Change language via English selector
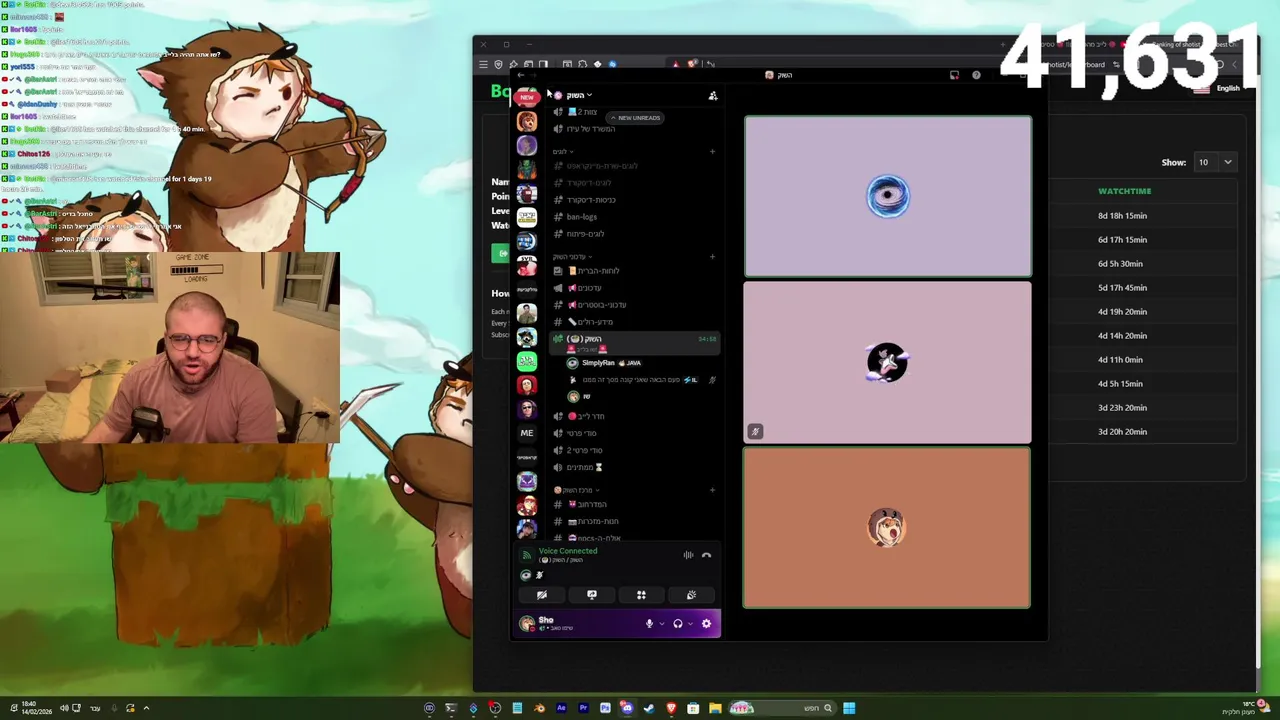Screen dimensions: 1280x720 1218,88
